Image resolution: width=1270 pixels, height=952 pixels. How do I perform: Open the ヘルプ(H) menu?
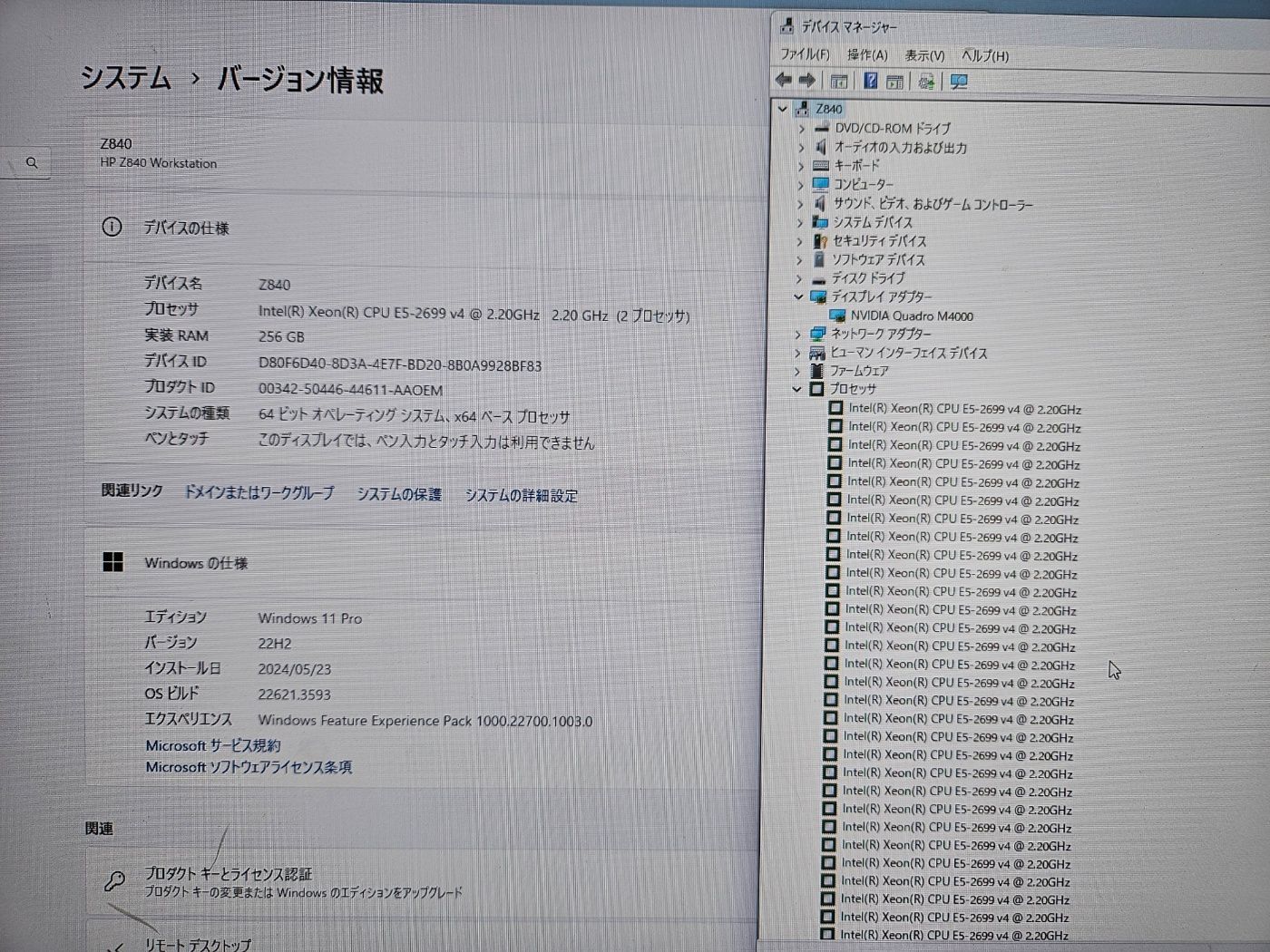(x=985, y=56)
